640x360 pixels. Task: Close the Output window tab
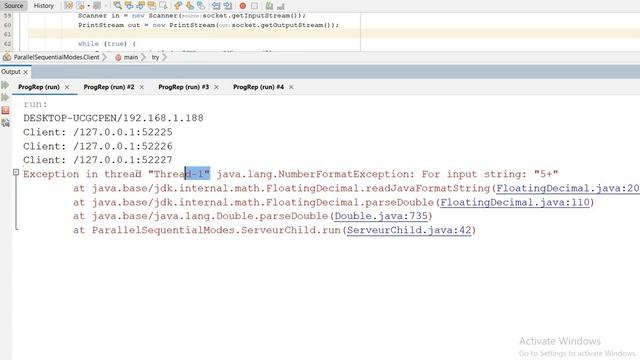pos(25,72)
